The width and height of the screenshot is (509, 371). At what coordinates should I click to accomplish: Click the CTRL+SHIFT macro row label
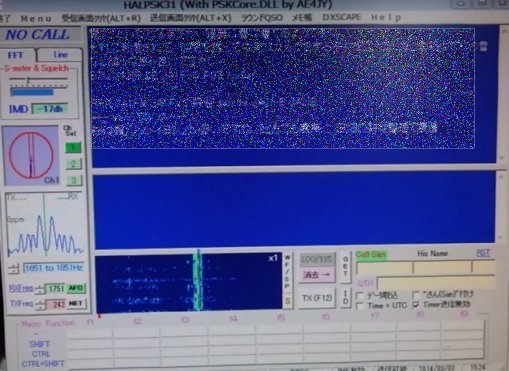[x=43, y=364]
